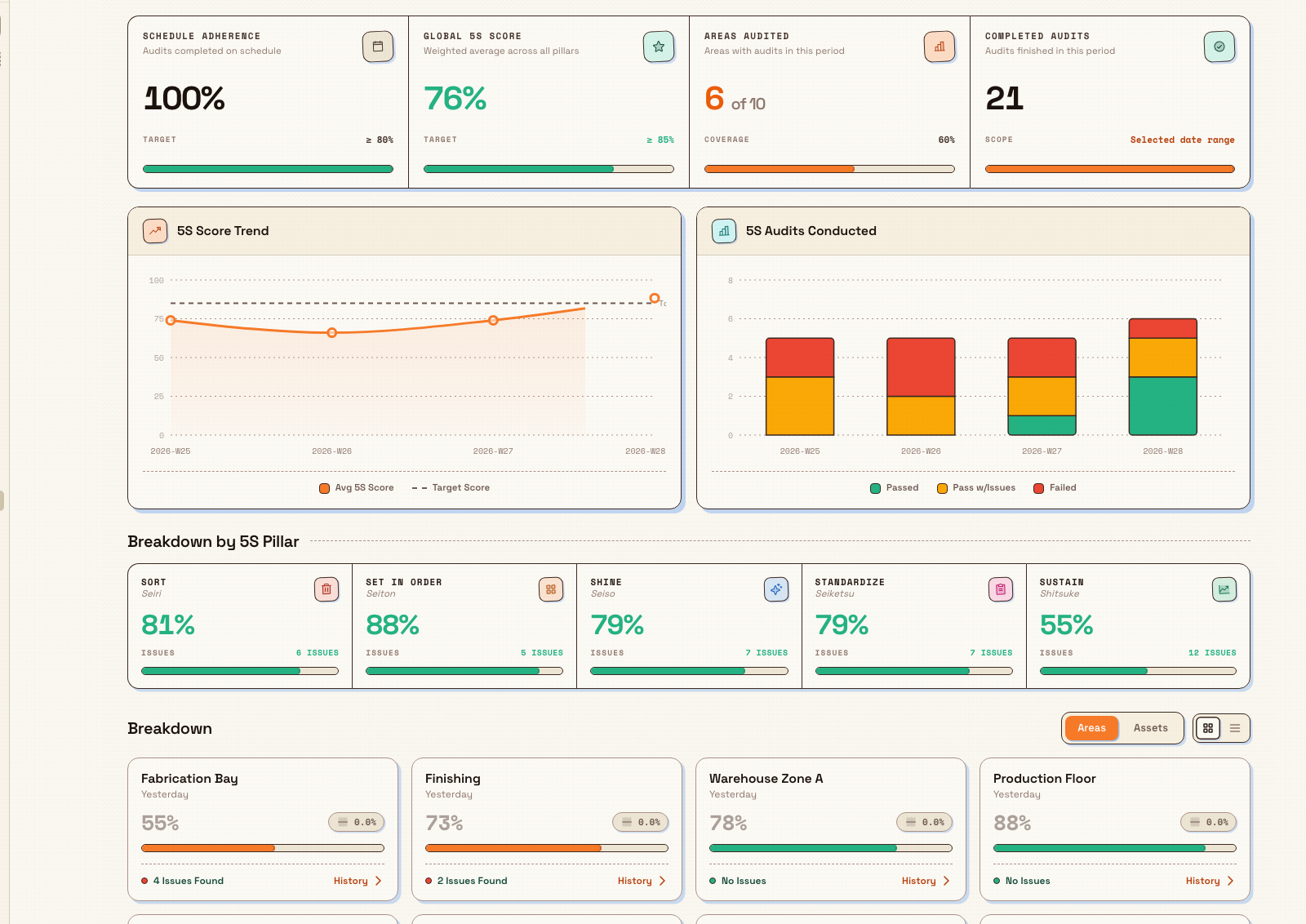Click the Shine pillar sparkle icon

pos(776,589)
